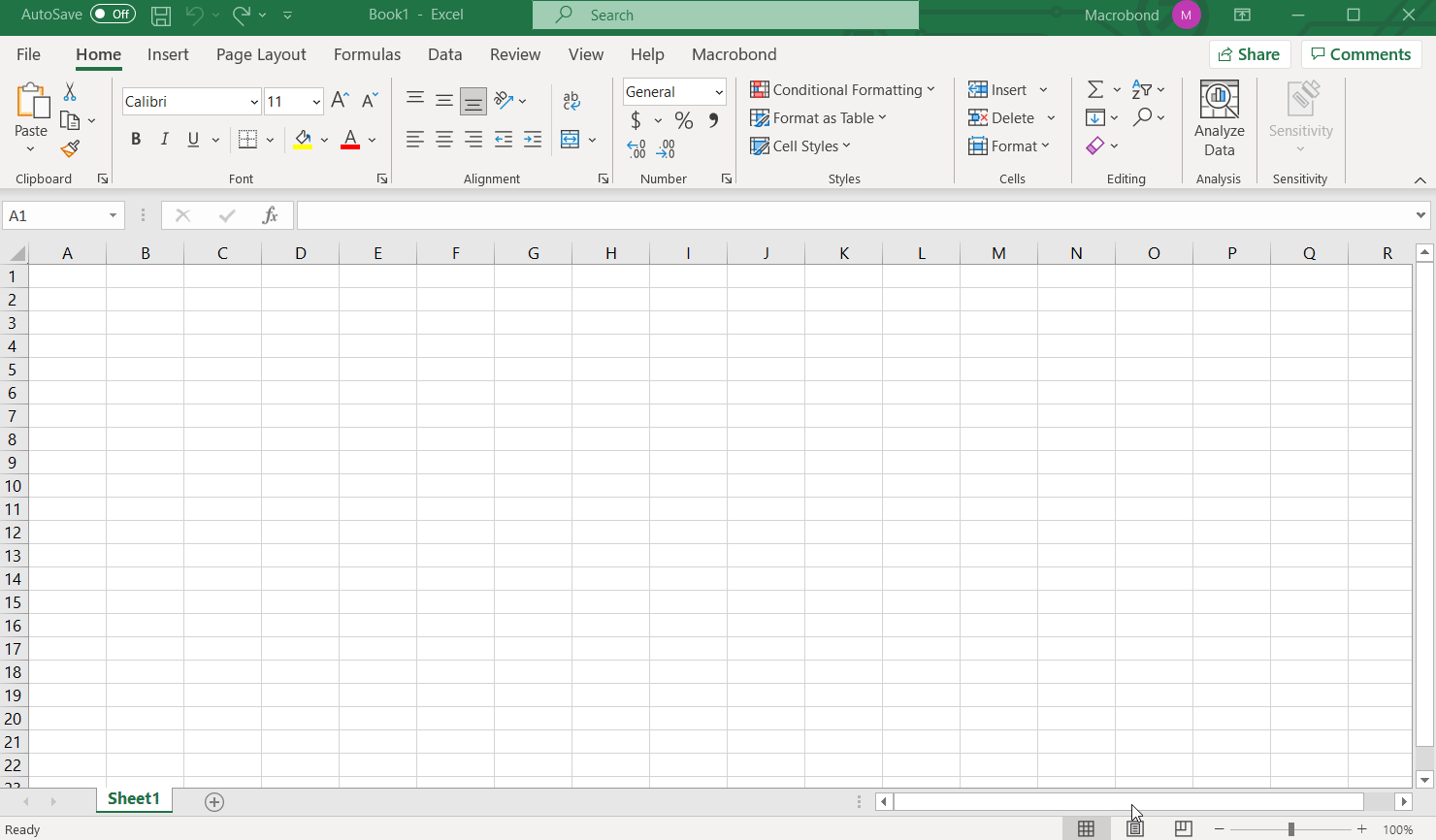The height and width of the screenshot is (840, 1436).
Task: Click the Clear eraser icon
Action: (x=1095, y=145)
